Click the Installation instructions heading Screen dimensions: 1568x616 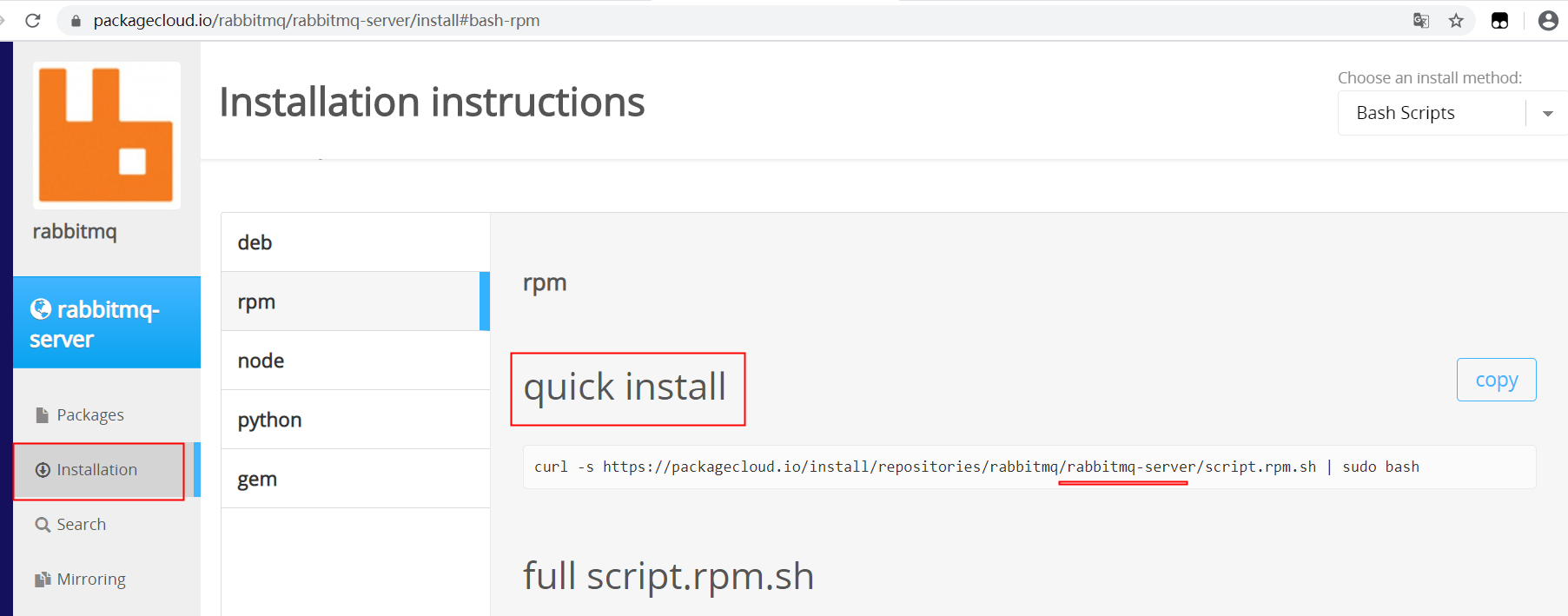coord(432,102)
